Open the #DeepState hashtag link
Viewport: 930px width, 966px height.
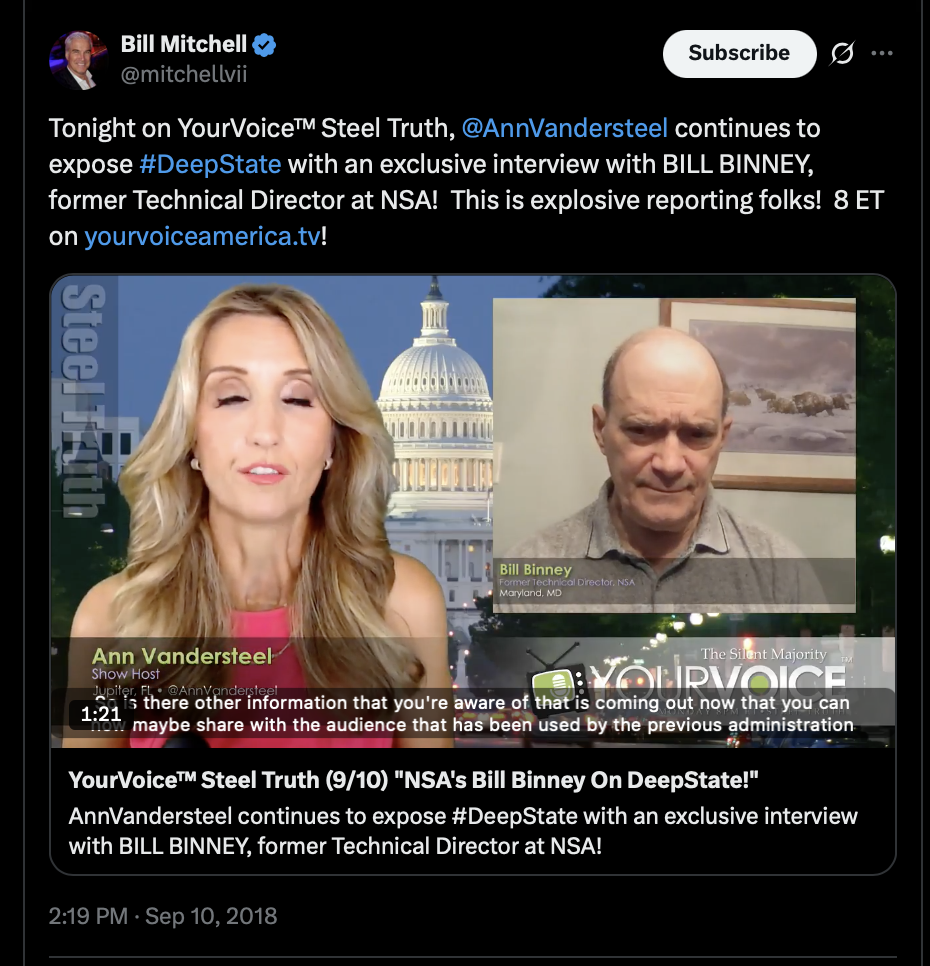pyautogui.click(x=210, y=164)
